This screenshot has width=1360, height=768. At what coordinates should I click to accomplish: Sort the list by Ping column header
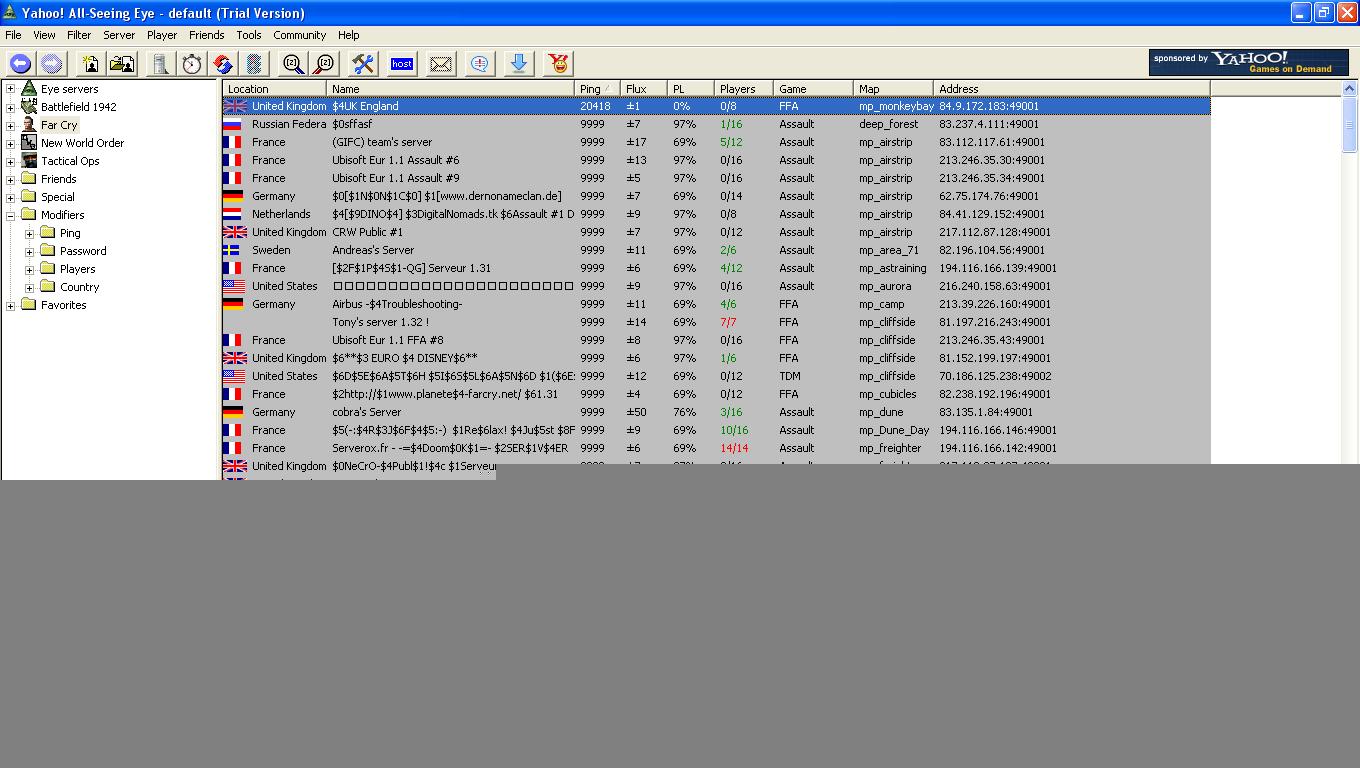click(590, 89)
